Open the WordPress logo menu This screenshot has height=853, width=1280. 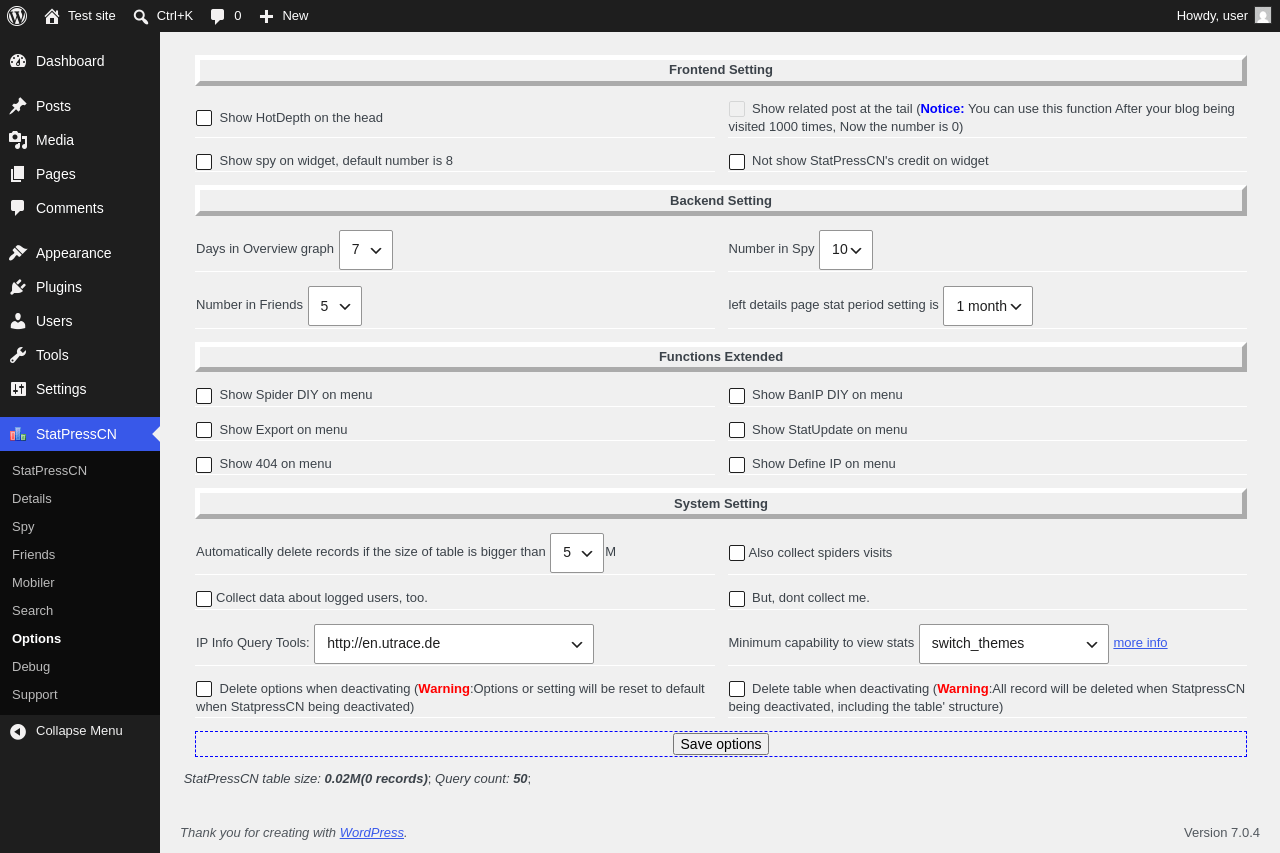point(17,16)
